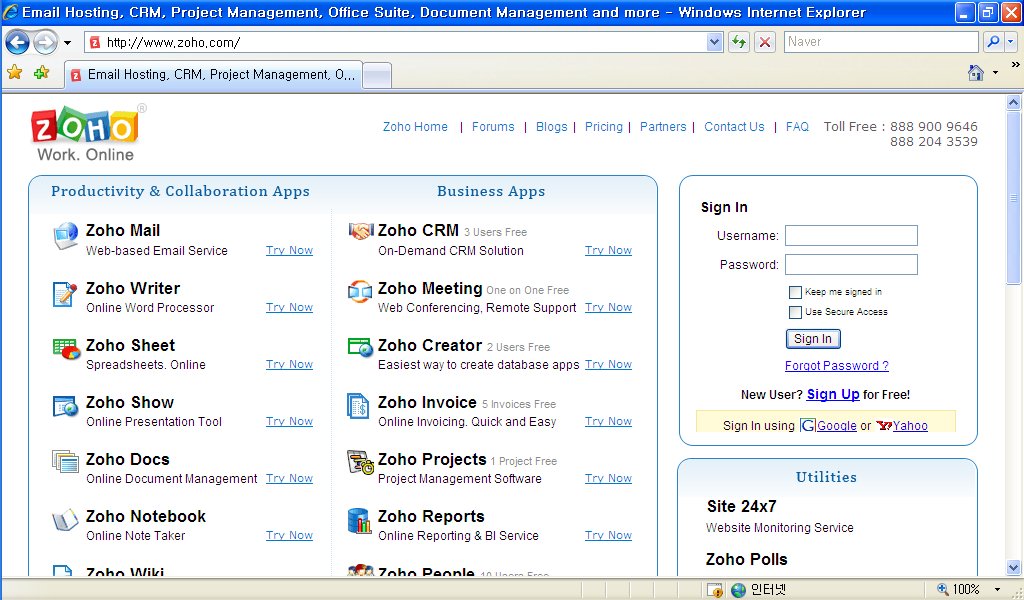Open the Contact Us menu link
The image size is (1024, 600).
734,127
